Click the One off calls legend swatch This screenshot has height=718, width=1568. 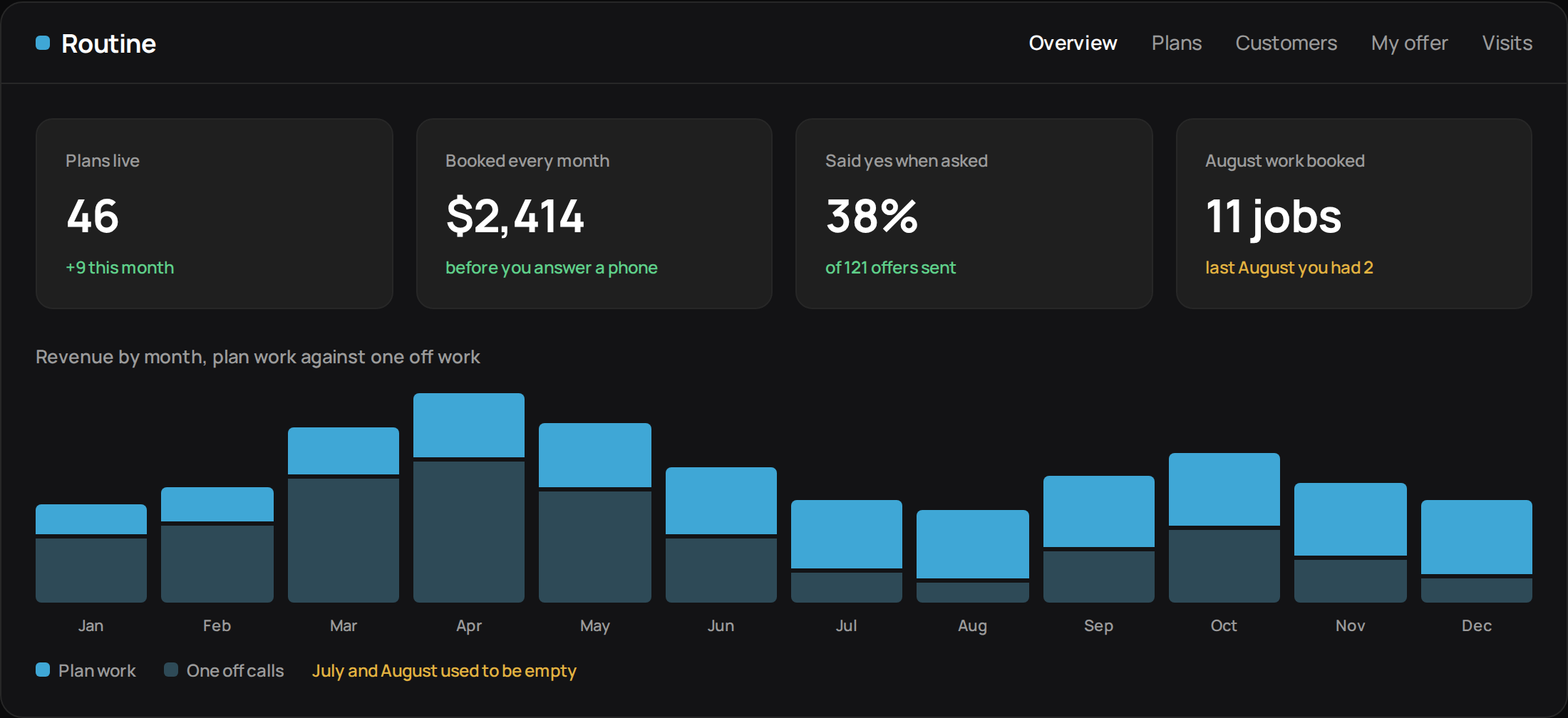171,670
